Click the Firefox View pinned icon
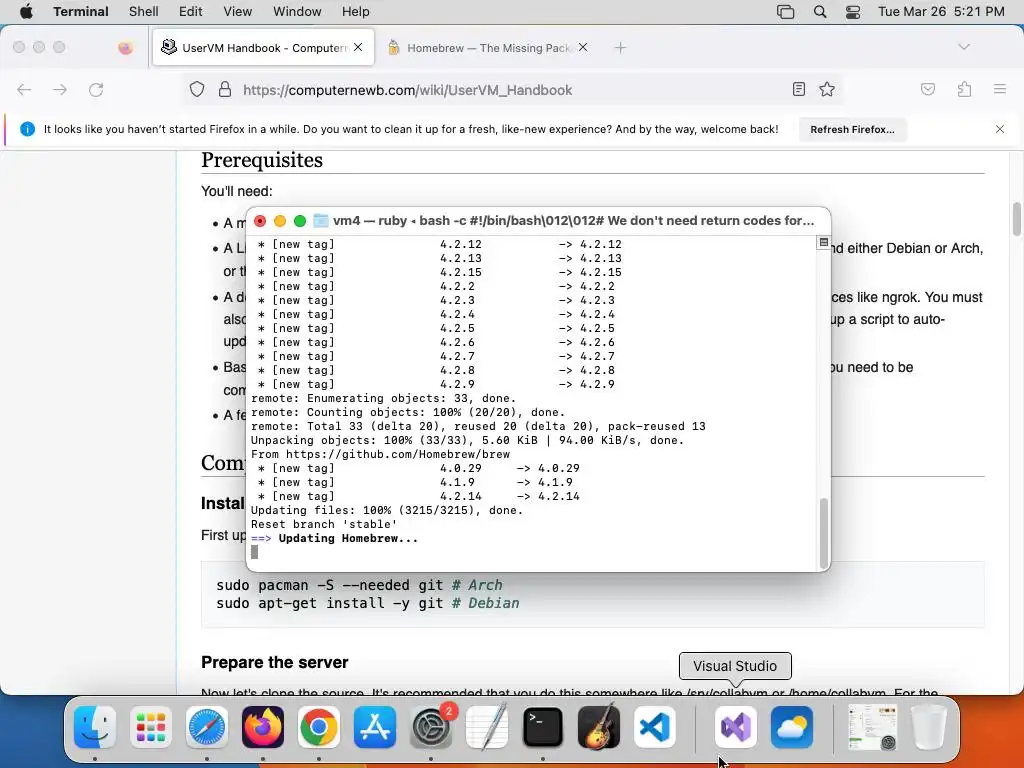The width and height of the screenshot is (1024, 768). point(125,48)
